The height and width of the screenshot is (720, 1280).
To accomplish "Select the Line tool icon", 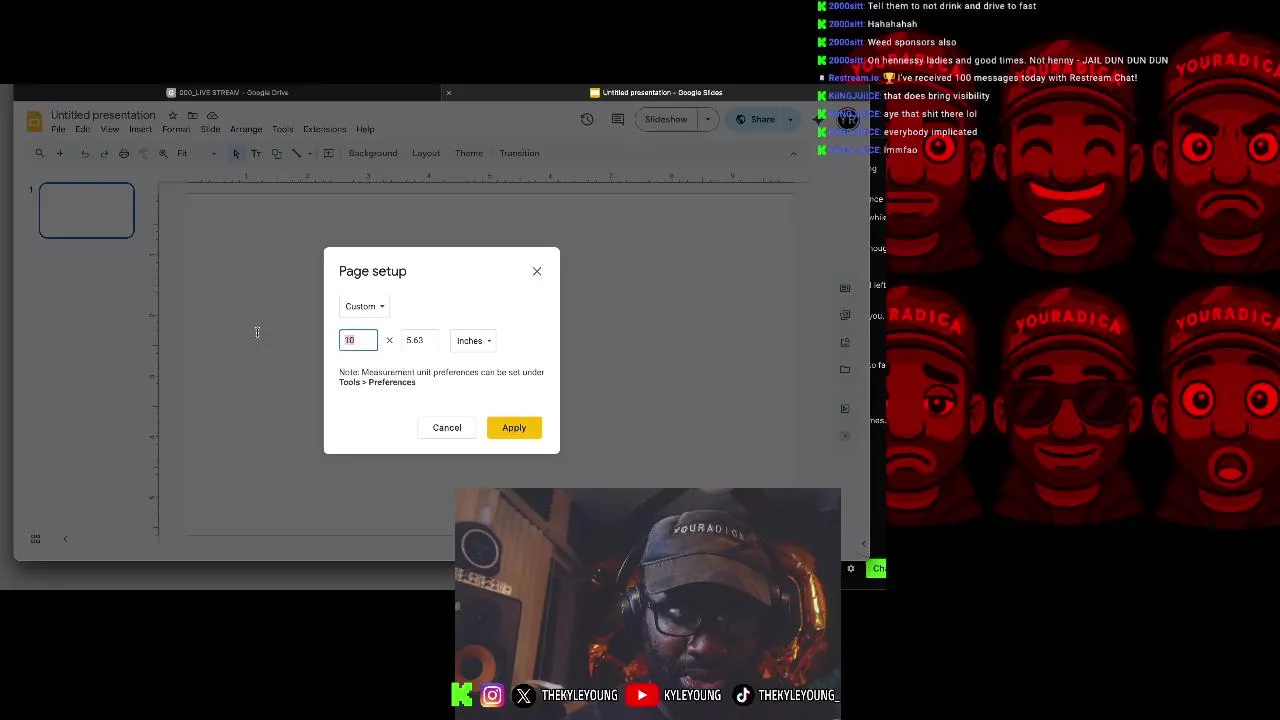I will (x=296, y=153).
